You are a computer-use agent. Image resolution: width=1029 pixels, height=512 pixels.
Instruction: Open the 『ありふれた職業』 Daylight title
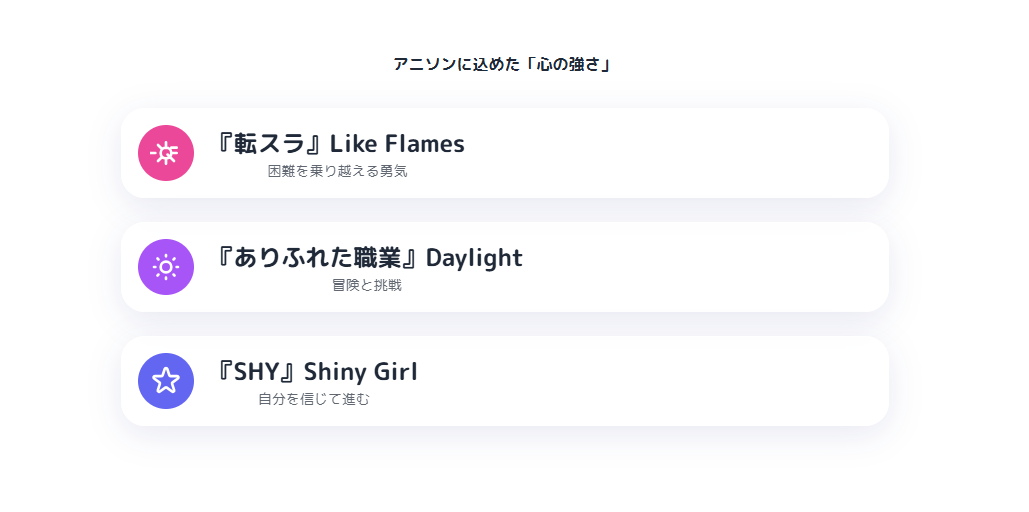[x=369, y=257]
